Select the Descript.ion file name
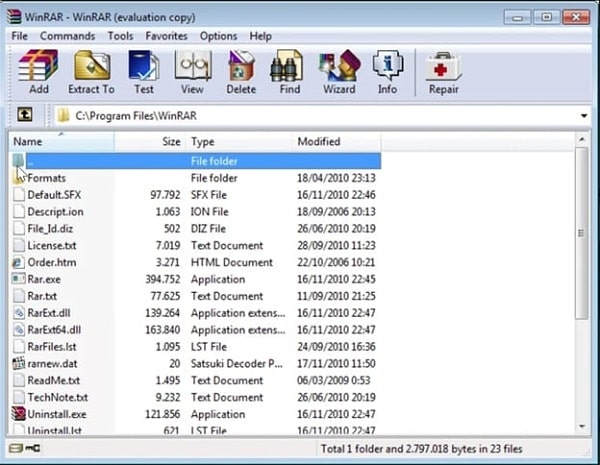 55,212
